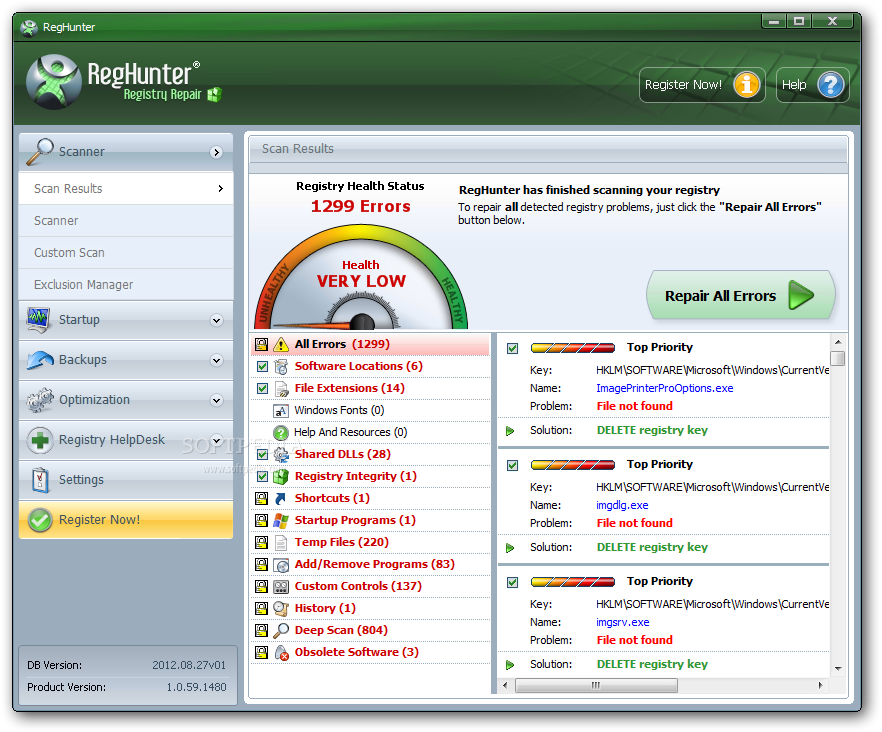Click the vertical scrollbar down arrow
Image resolution: width=882 pixels, height=732 pixels.
click(838, 668)
